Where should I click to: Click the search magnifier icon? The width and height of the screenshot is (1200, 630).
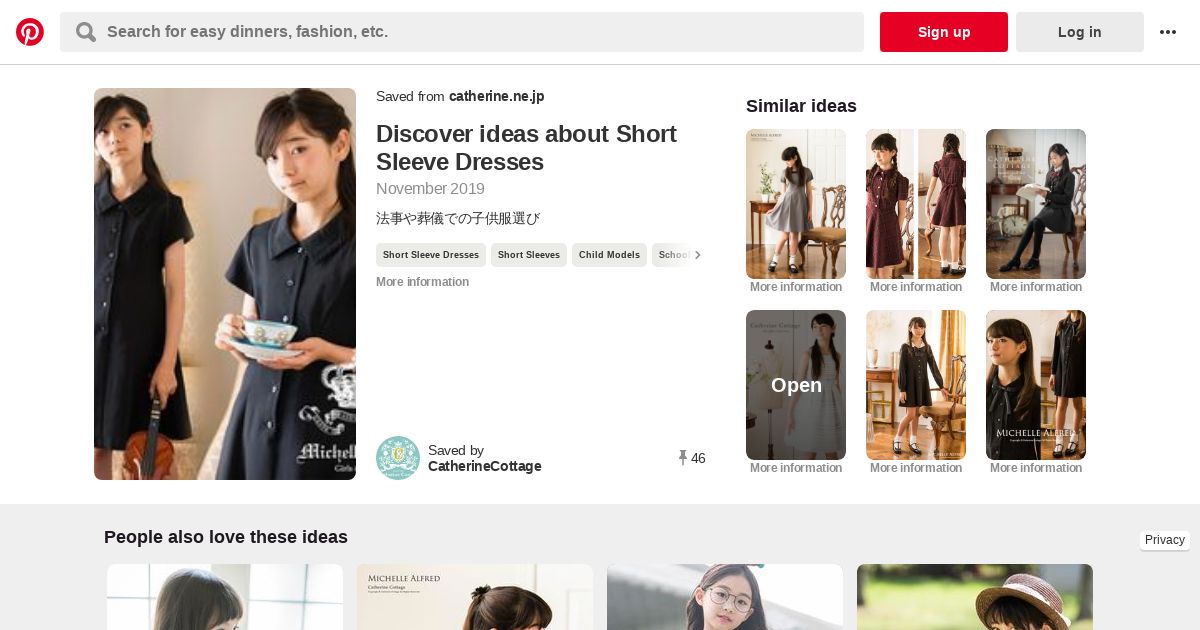click(86, 32)
